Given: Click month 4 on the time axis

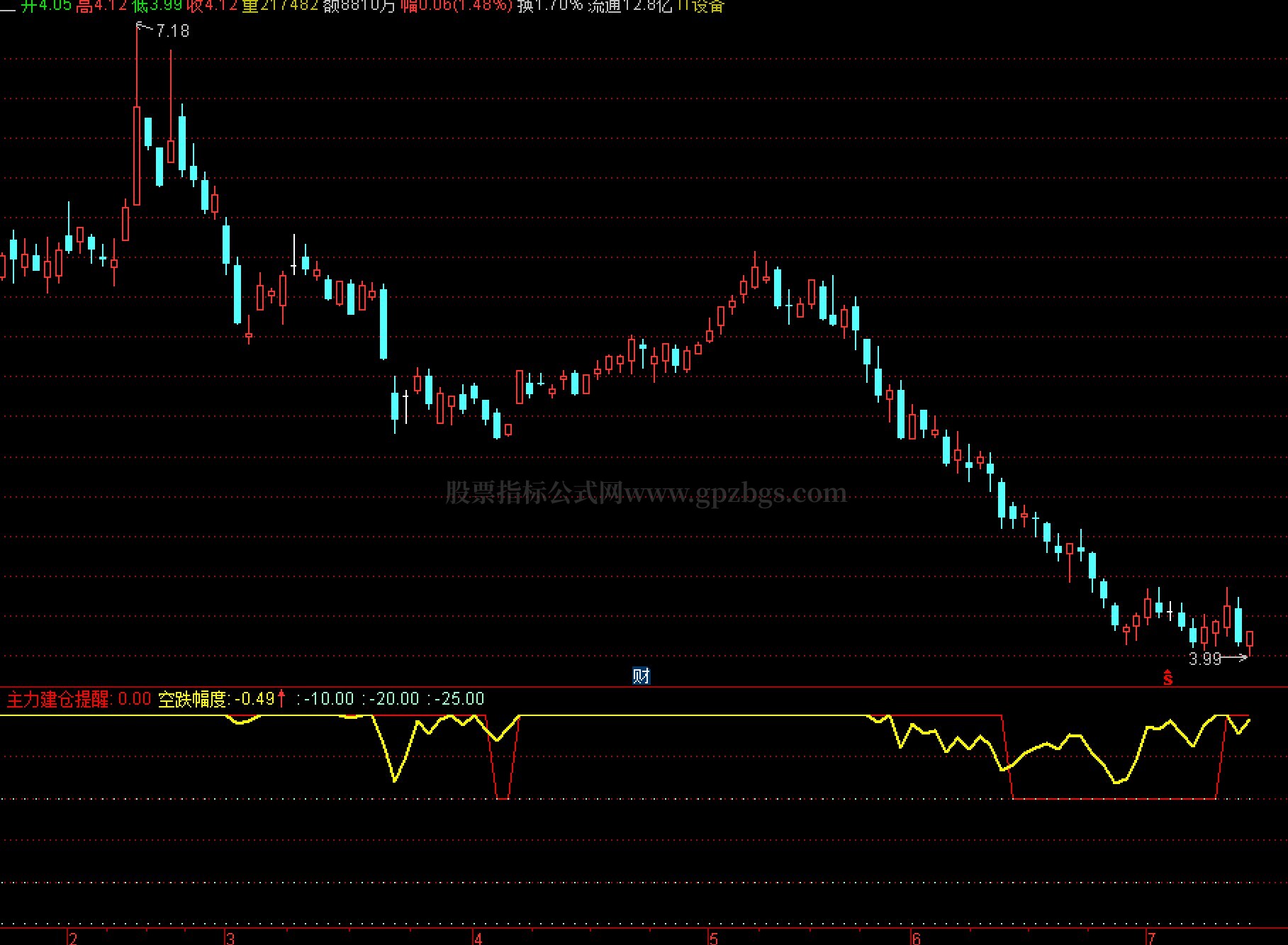Looking at the screenshot, I should coord(478,938).
